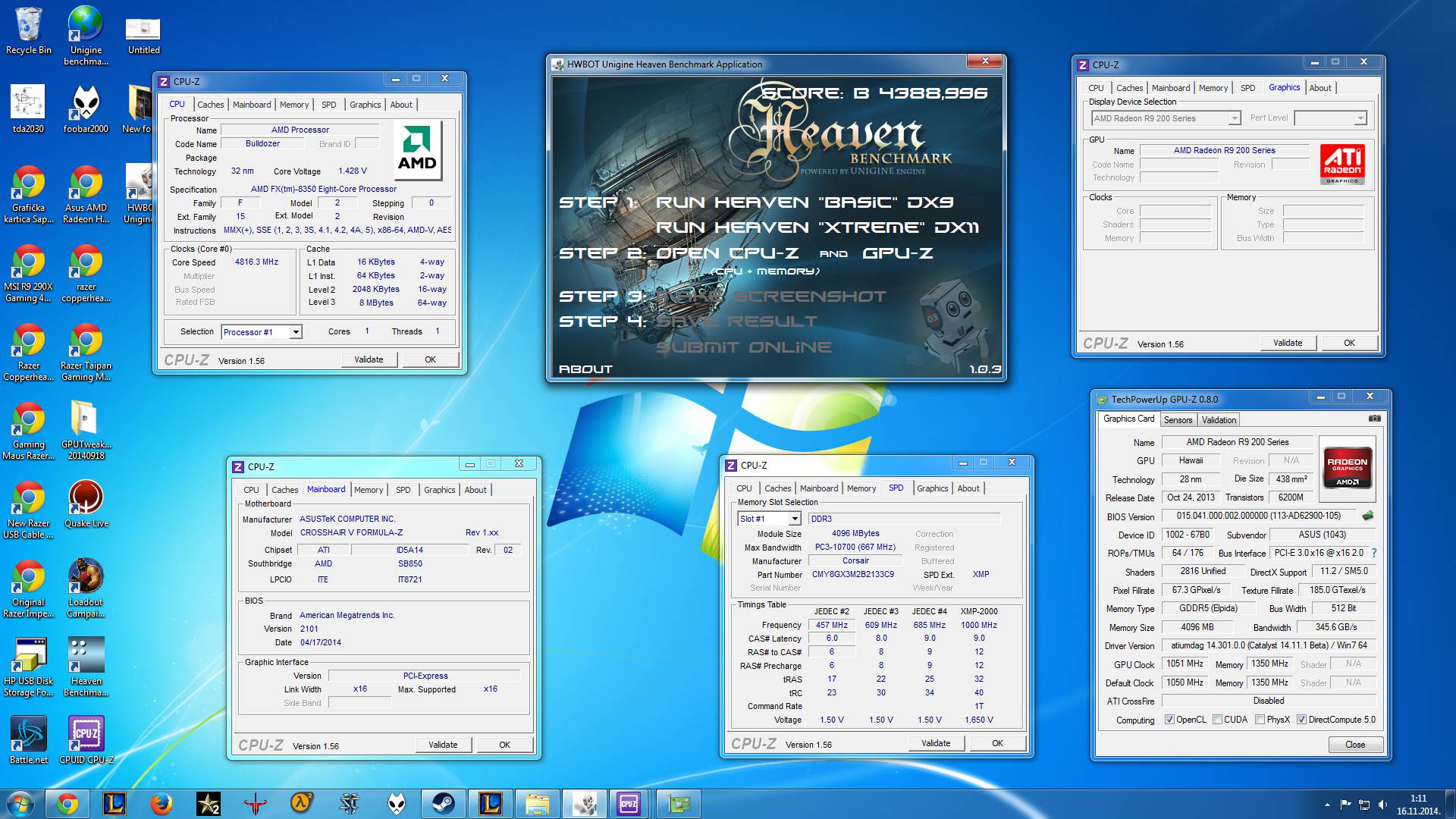Image resolution: width=1456 pixels, height=819 pixels.
Task: Open the GPUTweak 20140918 folder
Action: 86,431
